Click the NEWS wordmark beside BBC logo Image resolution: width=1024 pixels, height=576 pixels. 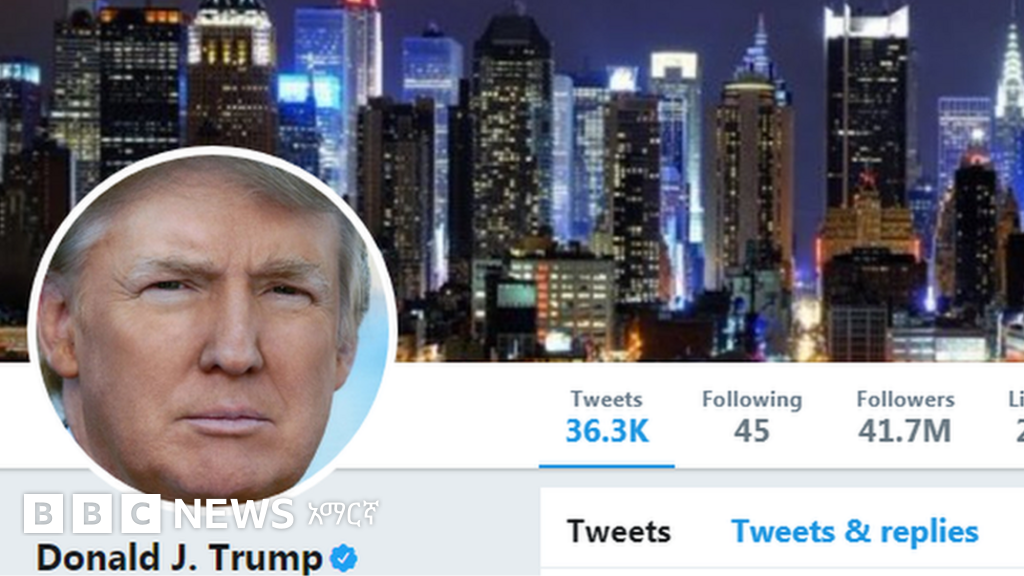point(234,514)
